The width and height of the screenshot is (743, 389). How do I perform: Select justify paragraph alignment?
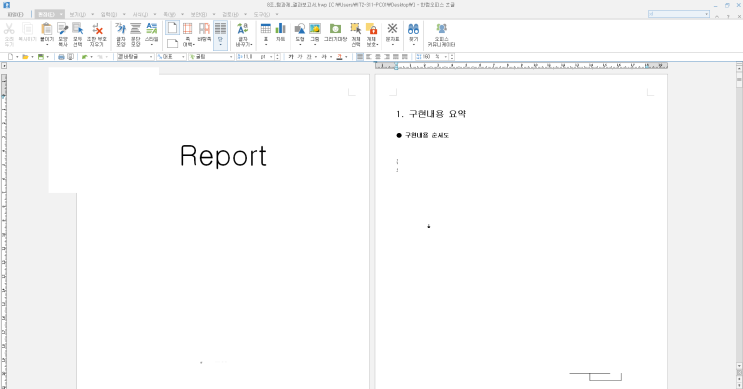click(x=360, y=57)
